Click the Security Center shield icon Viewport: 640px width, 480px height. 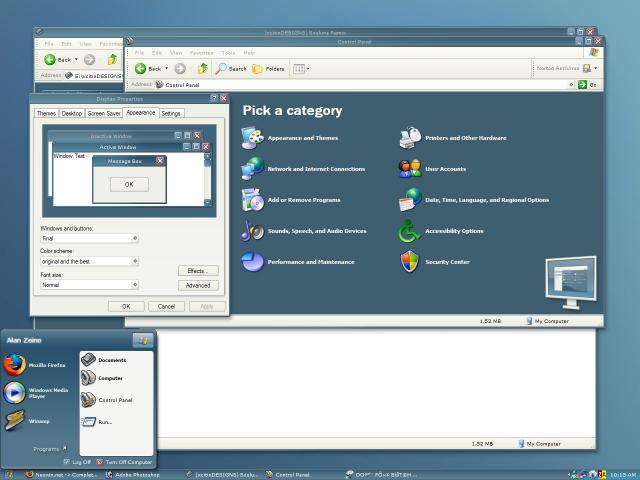(410, 262)
